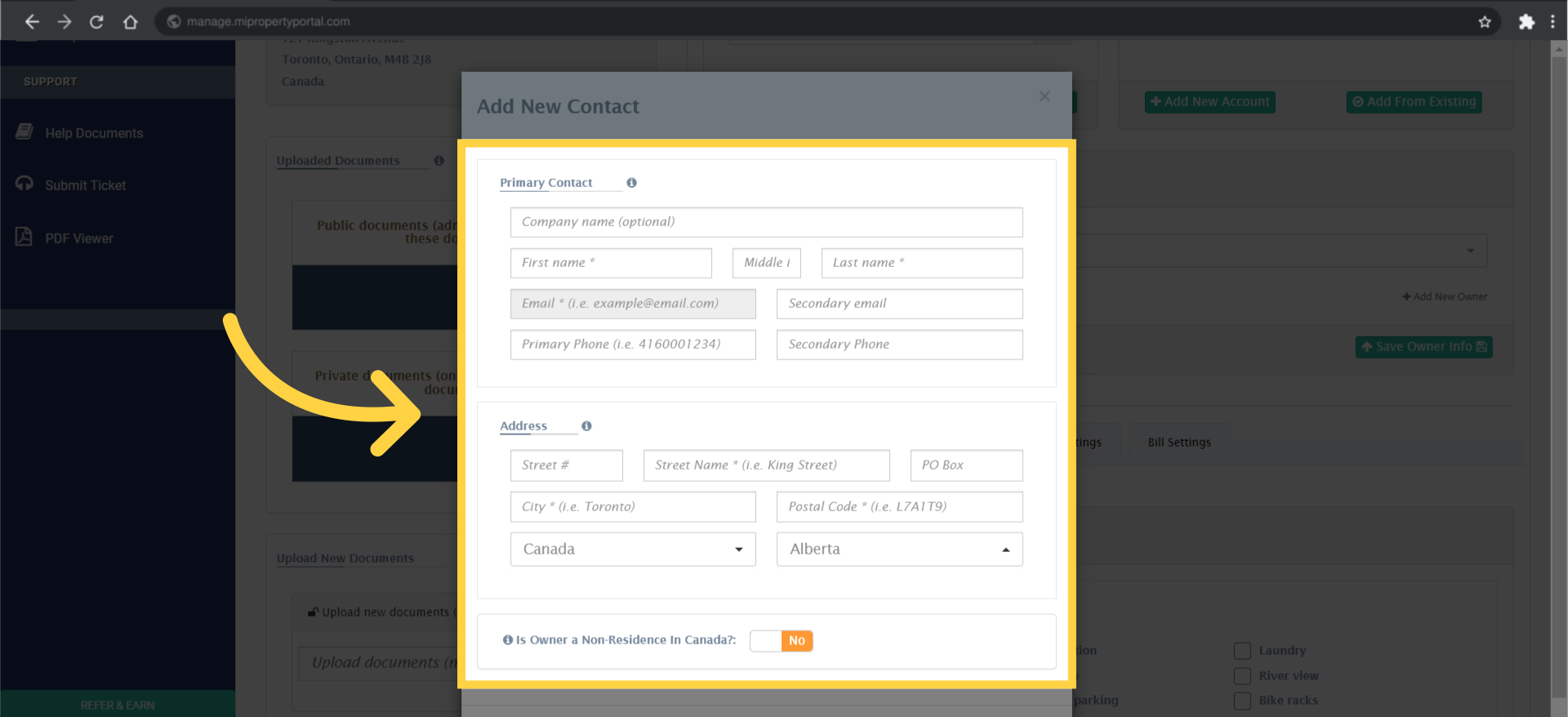1568x717 pixels.
Task: Focus the PO Box field
Action: (x=966, y=465)
